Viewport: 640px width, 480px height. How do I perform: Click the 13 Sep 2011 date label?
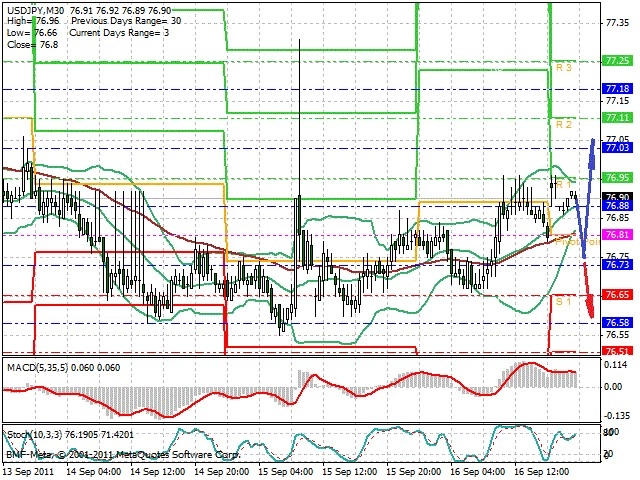pyautogui.click(x=28, y=470)
